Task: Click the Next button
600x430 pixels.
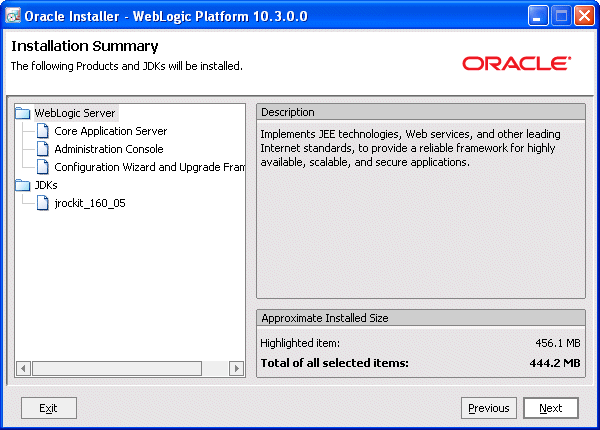Action: (551, 408)
